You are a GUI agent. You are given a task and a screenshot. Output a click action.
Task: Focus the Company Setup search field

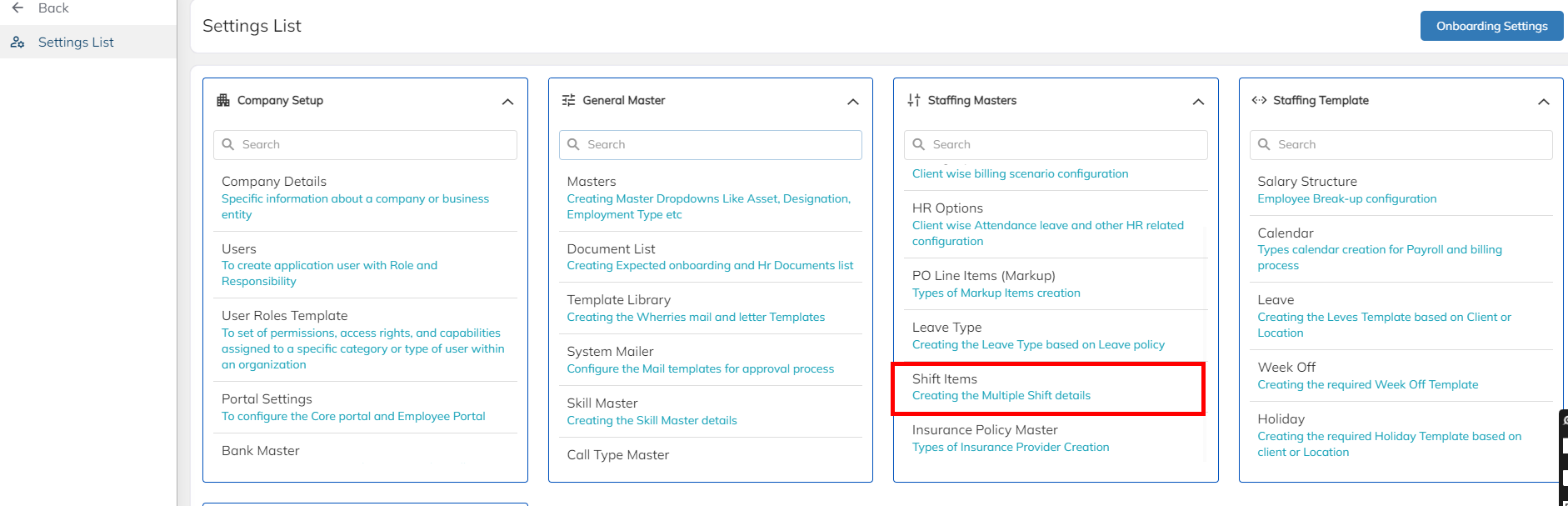[x=365, y=144]
